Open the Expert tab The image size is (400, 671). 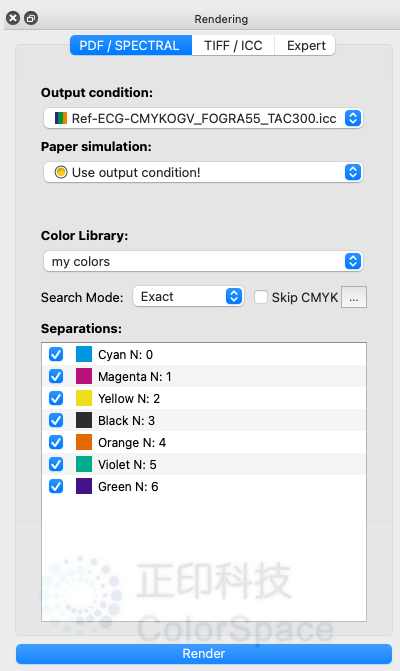[x=306, y=45]
